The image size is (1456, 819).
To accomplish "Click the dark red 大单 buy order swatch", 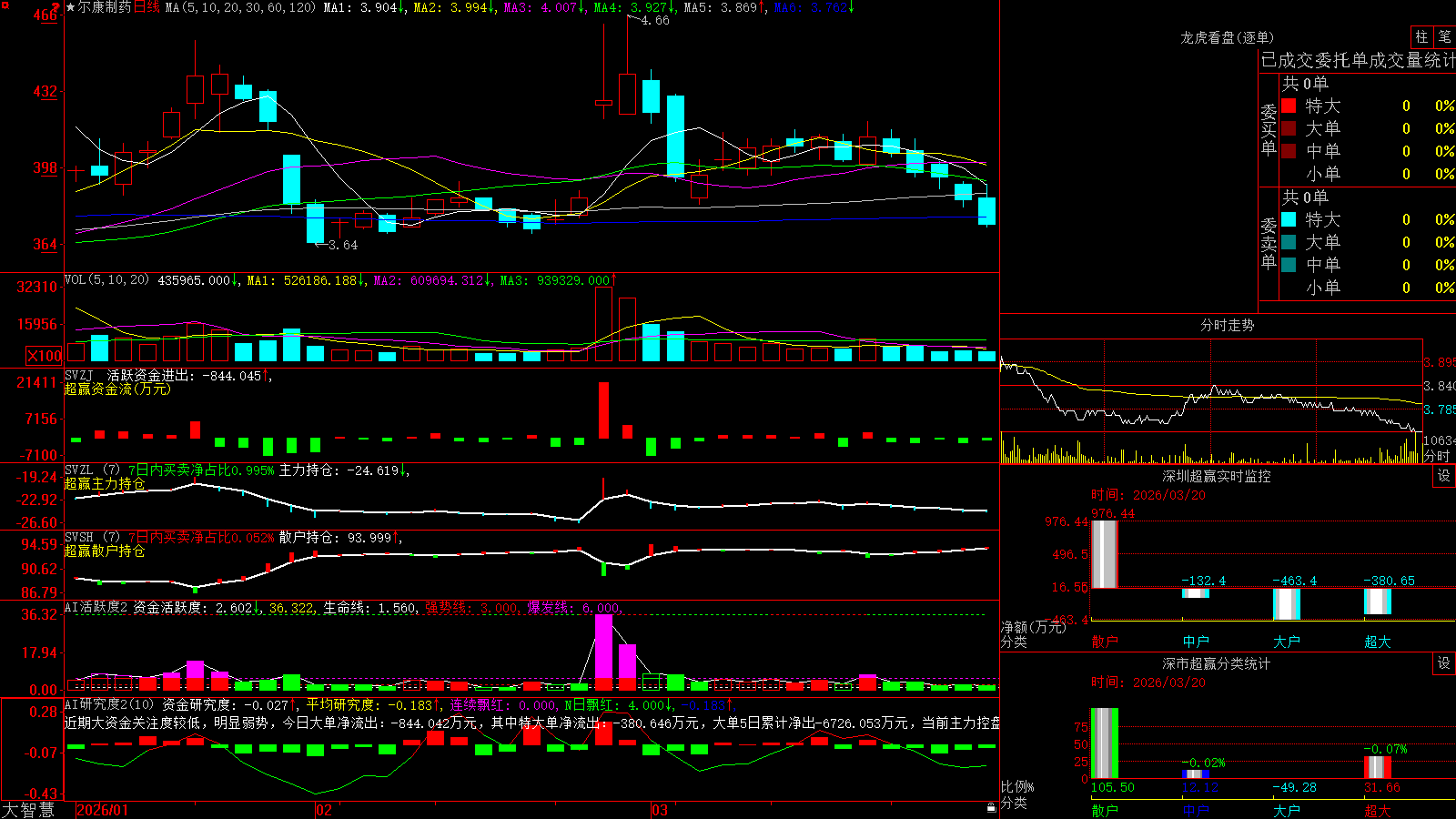I will pos(1289,128).
